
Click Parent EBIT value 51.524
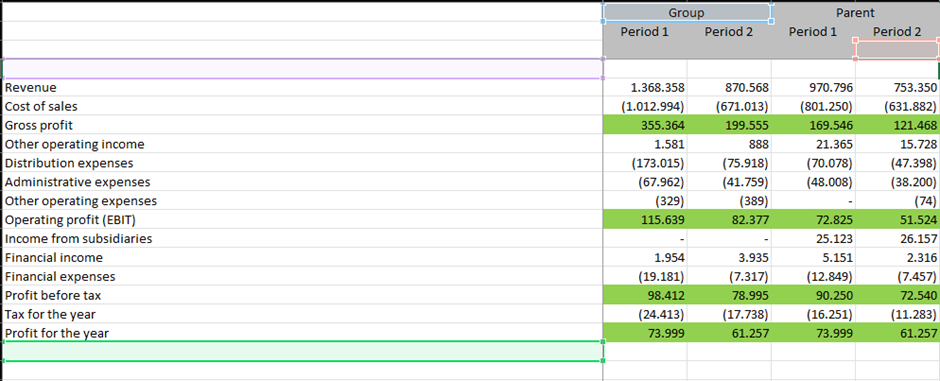[x=897, y=220]
